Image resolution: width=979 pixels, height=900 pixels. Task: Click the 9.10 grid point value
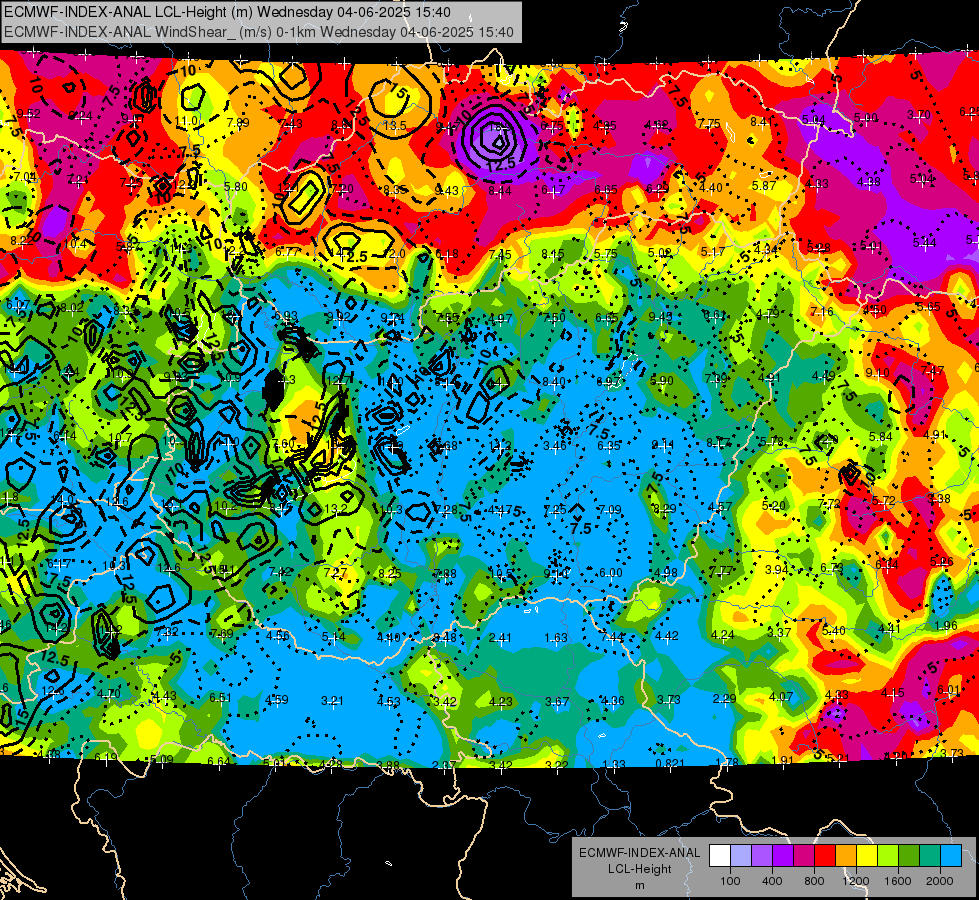(877, 373)
